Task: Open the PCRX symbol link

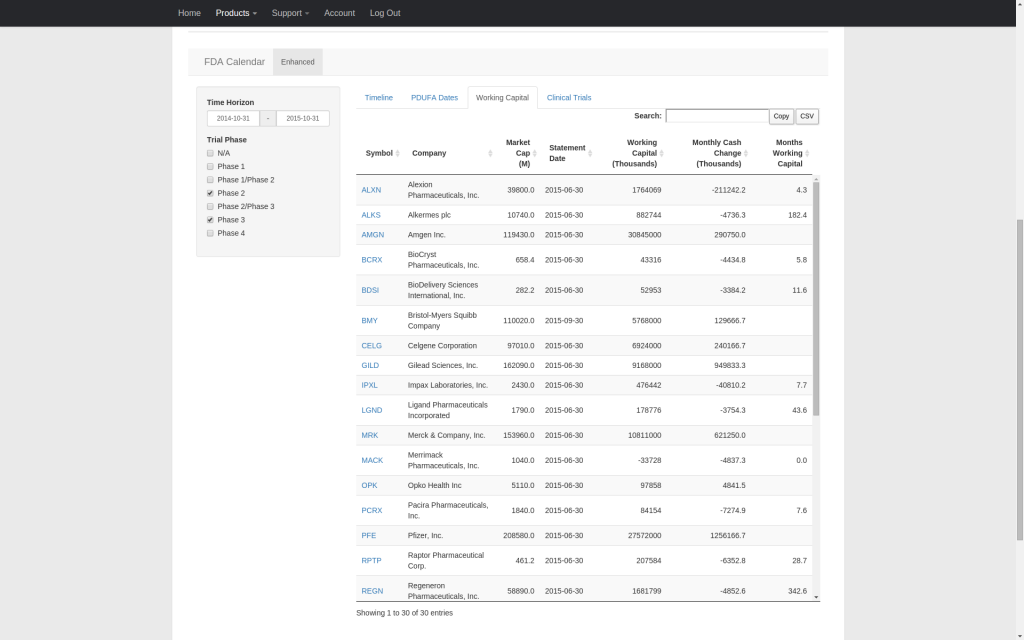Action: [x=372, y=511]
